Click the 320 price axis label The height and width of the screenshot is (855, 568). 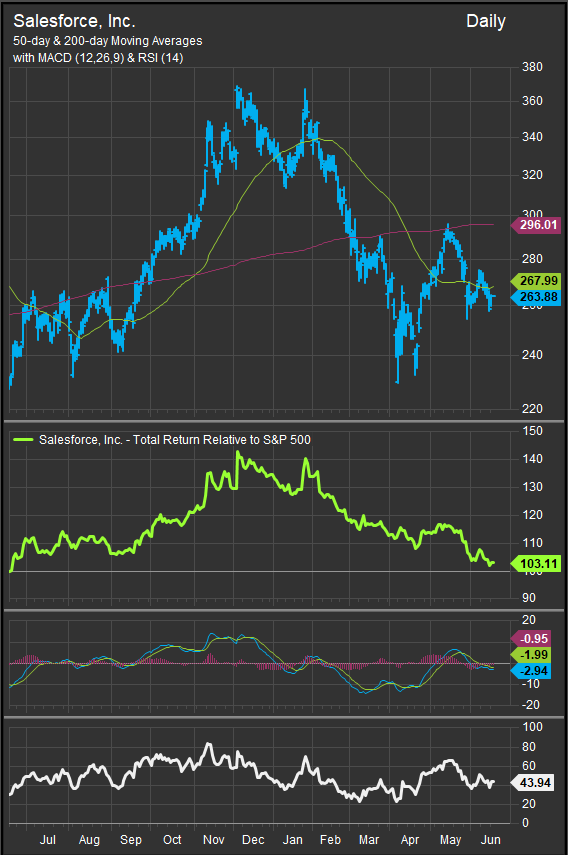point(532,175)
